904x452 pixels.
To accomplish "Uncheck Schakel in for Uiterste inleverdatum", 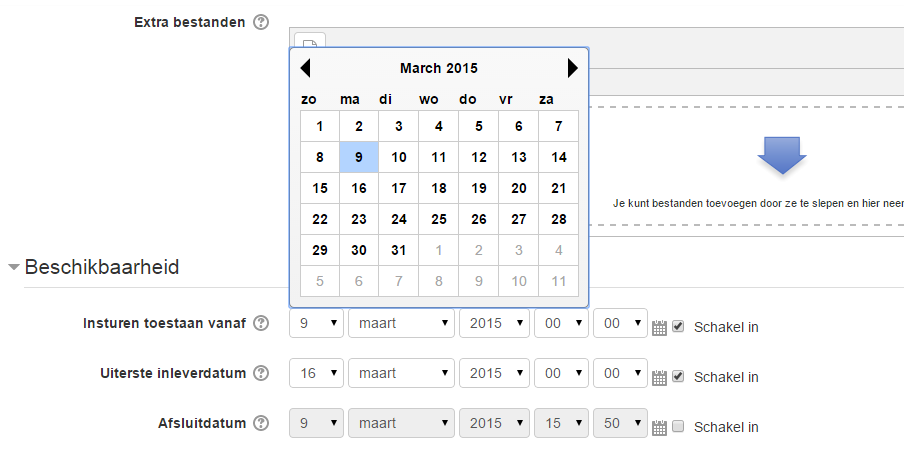I will (x=679, y=376).
